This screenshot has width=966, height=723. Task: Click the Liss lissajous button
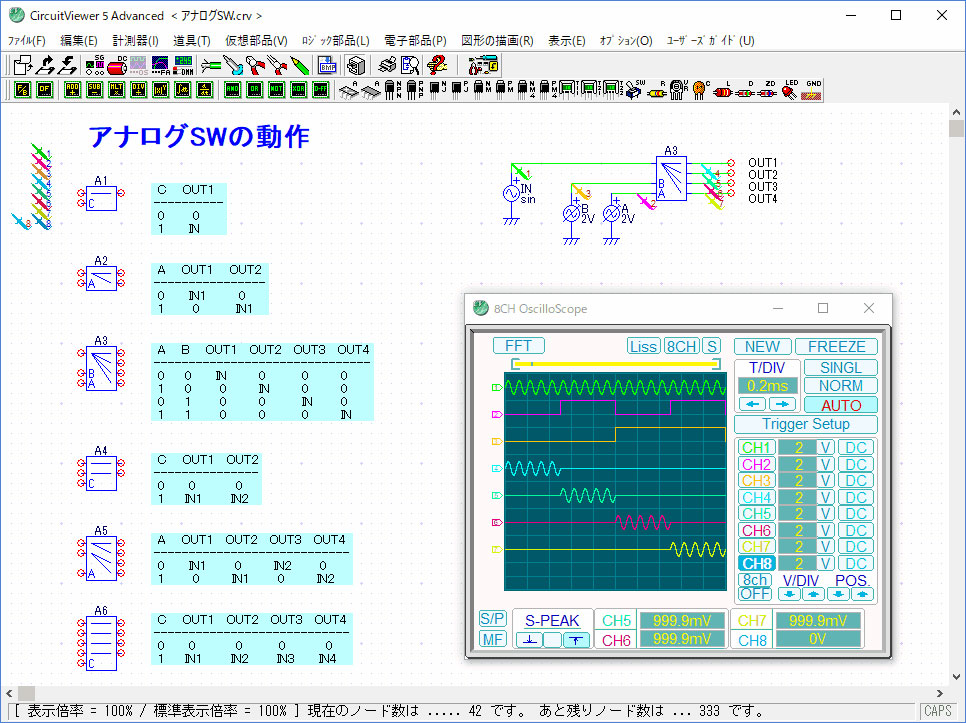(x=644, y=346)
